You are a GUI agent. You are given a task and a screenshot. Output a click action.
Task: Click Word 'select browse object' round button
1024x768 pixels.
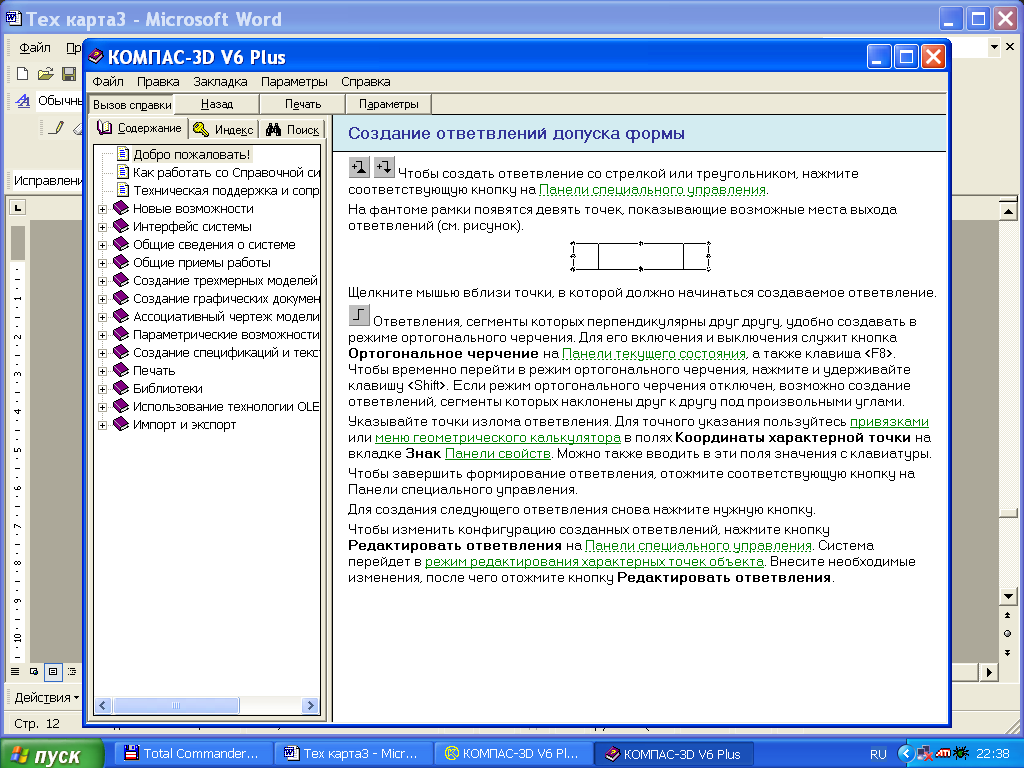tap(1008, 633)
